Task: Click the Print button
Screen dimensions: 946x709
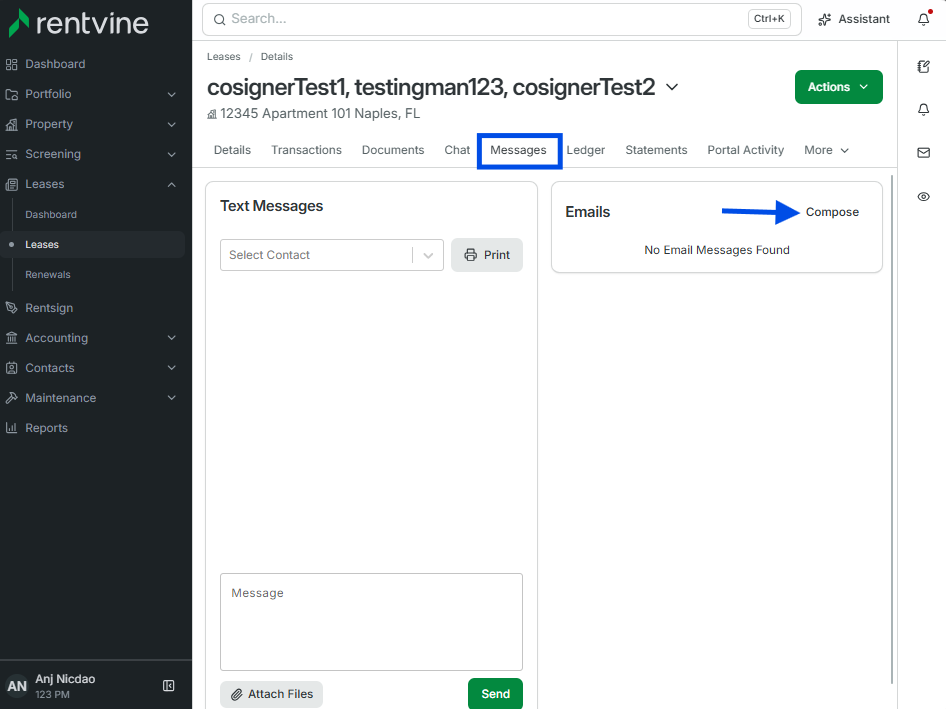Action: coord(487,255)
